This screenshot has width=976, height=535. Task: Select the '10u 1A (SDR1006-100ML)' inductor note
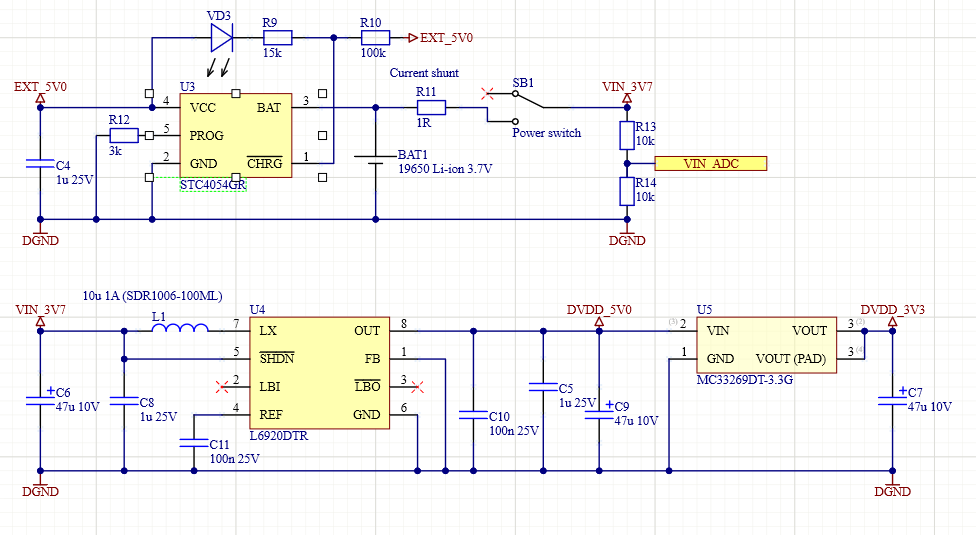point(152,295)
